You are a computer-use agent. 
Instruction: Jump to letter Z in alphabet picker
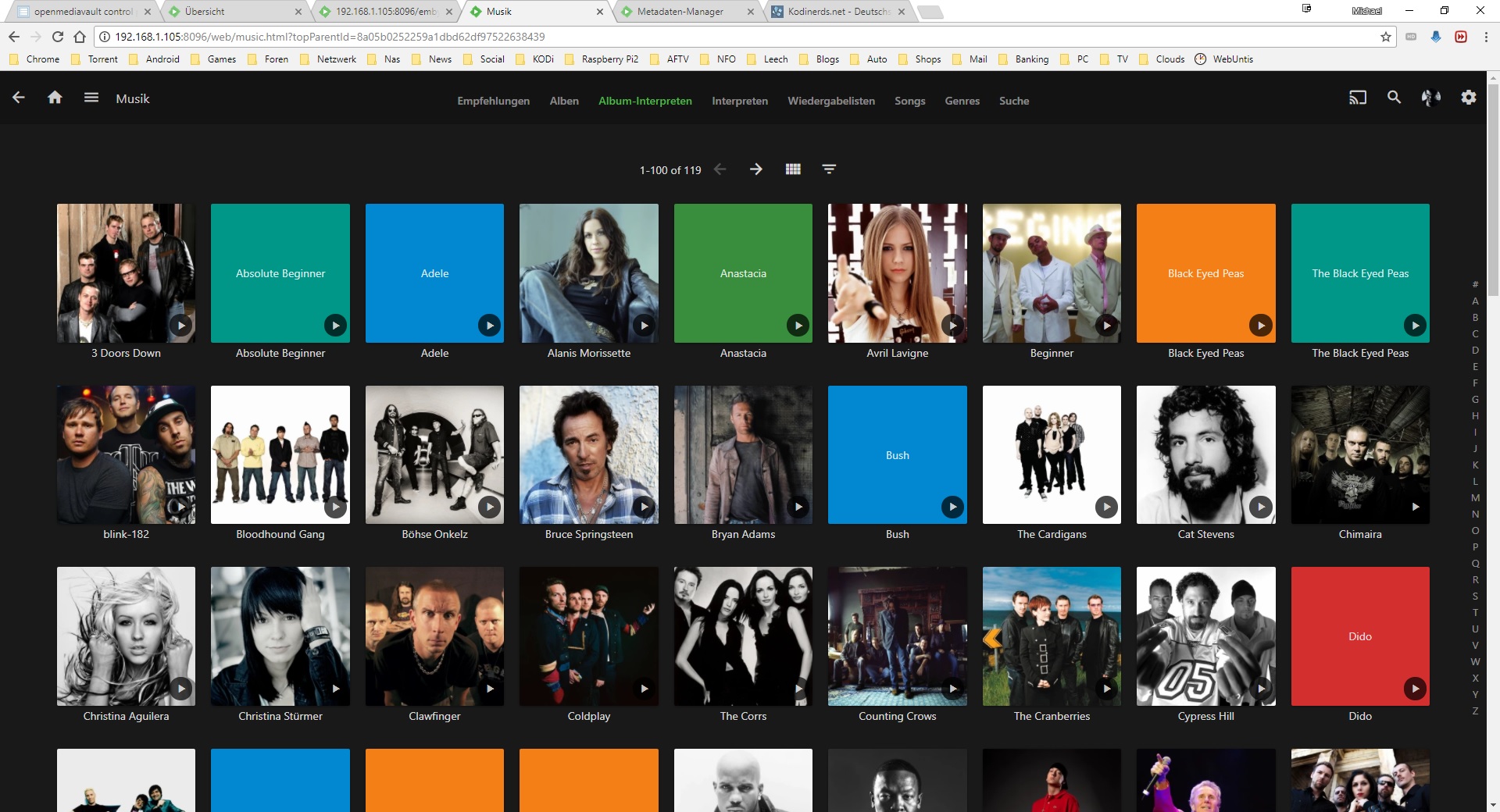(x=1475, y=710)
